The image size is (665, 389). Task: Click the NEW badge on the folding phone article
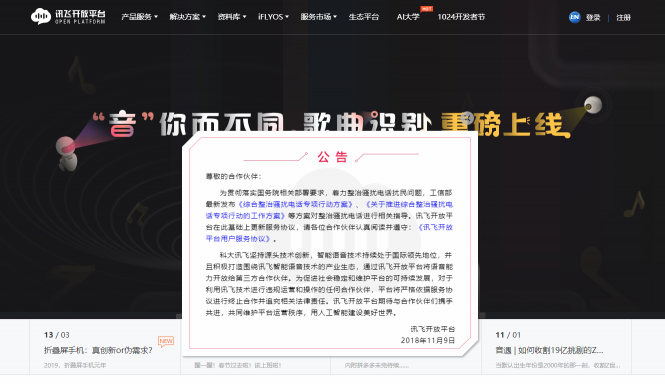(166, 341)
